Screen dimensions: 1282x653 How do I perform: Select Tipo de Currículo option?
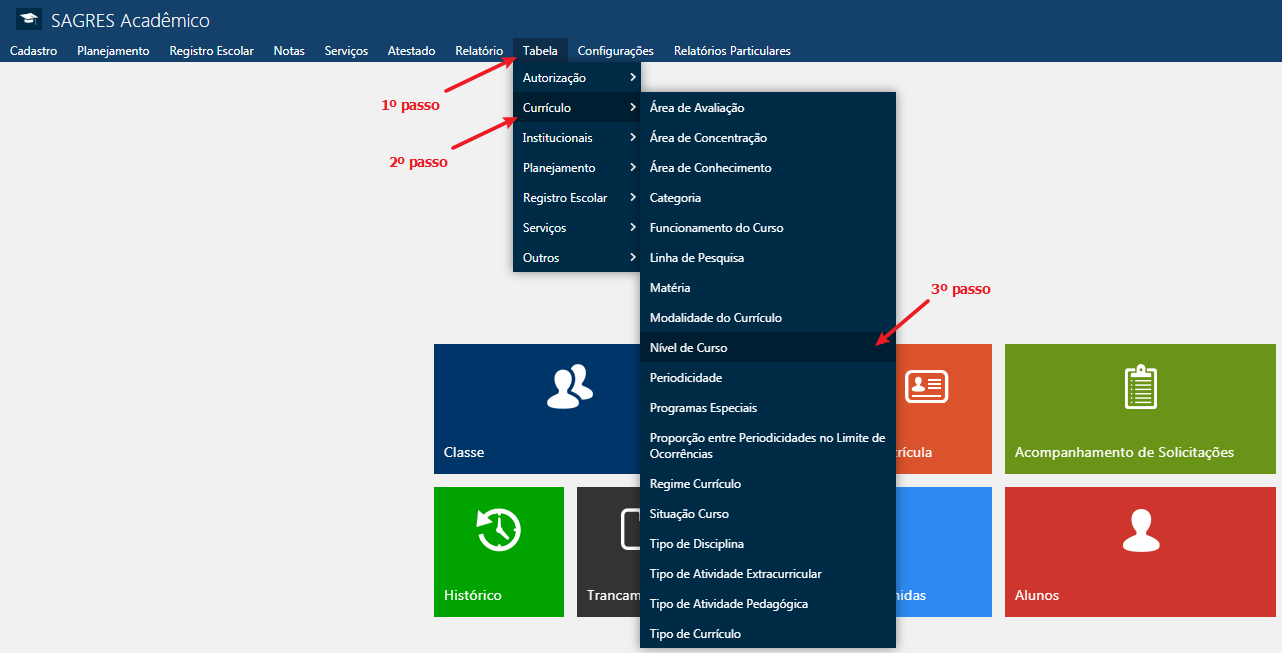(695, 634)
